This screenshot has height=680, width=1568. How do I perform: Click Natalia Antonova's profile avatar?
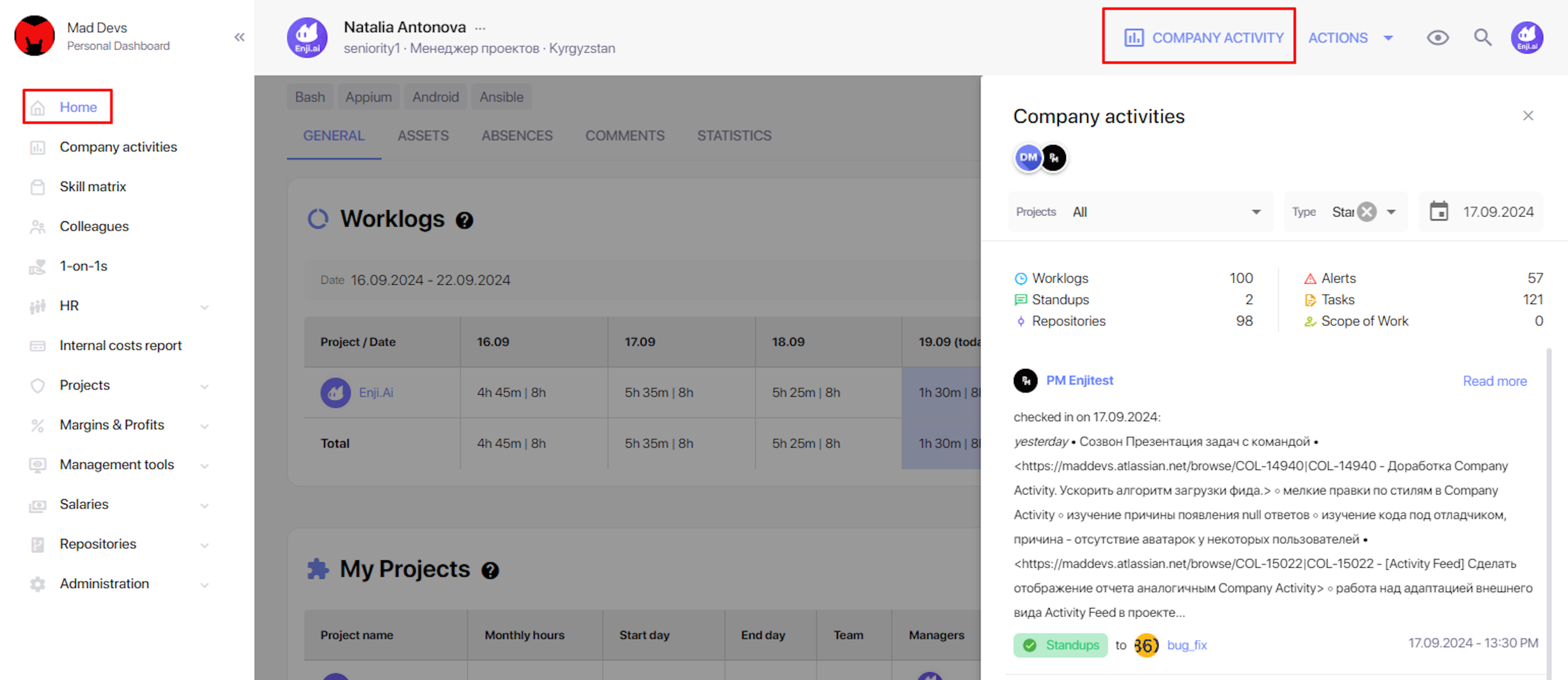(307, 37)
